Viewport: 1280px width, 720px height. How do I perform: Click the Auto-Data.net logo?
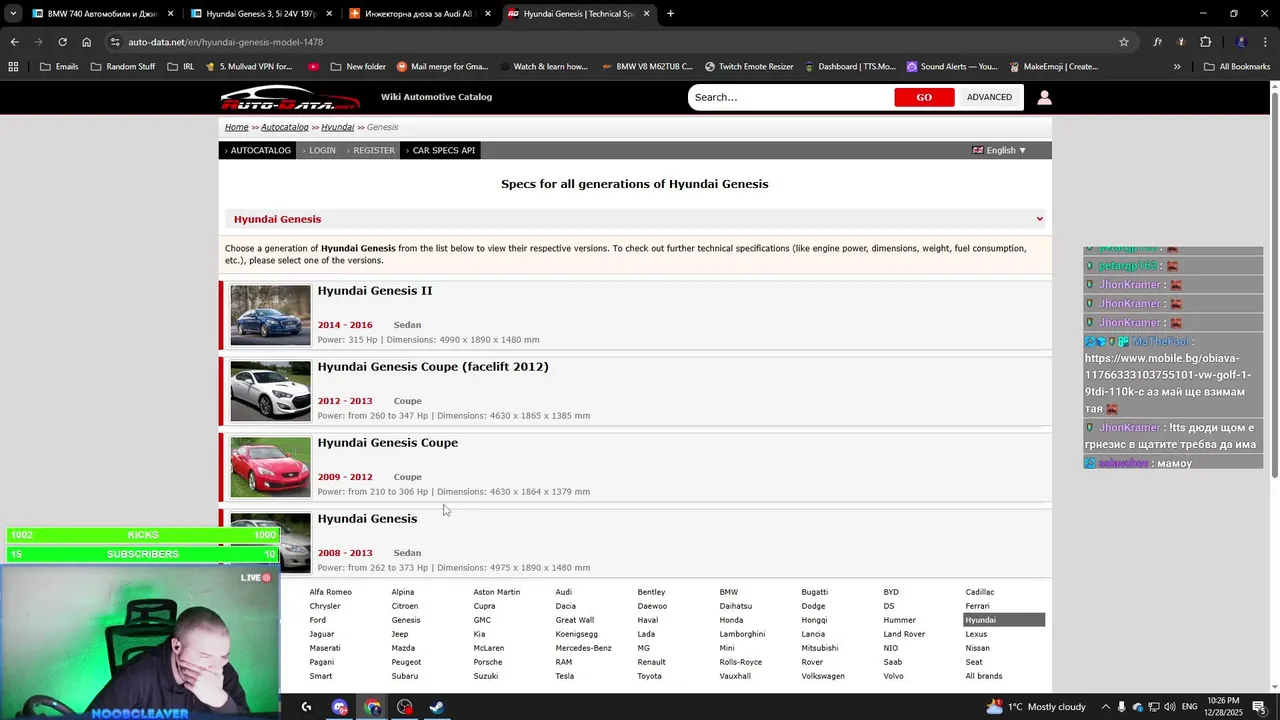click(x=289, y=97)
